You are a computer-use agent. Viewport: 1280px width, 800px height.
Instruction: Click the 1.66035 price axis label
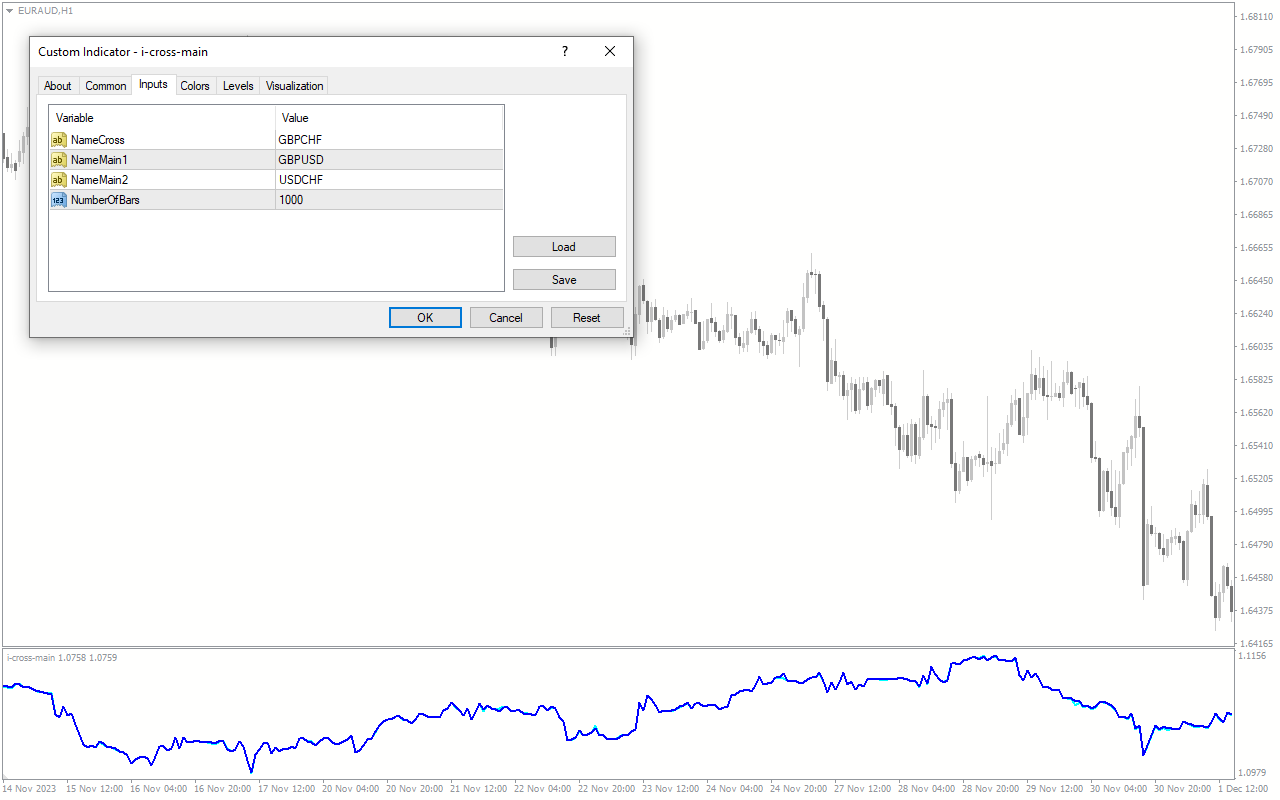(1256, 347)
